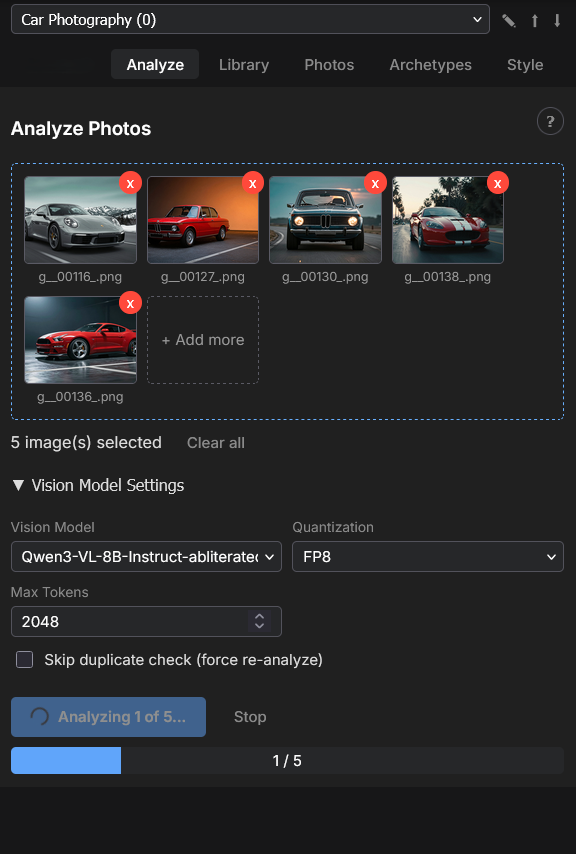
Task: Open help via the question mark icon
Action: pyautogui.click(x=550, y=121)
